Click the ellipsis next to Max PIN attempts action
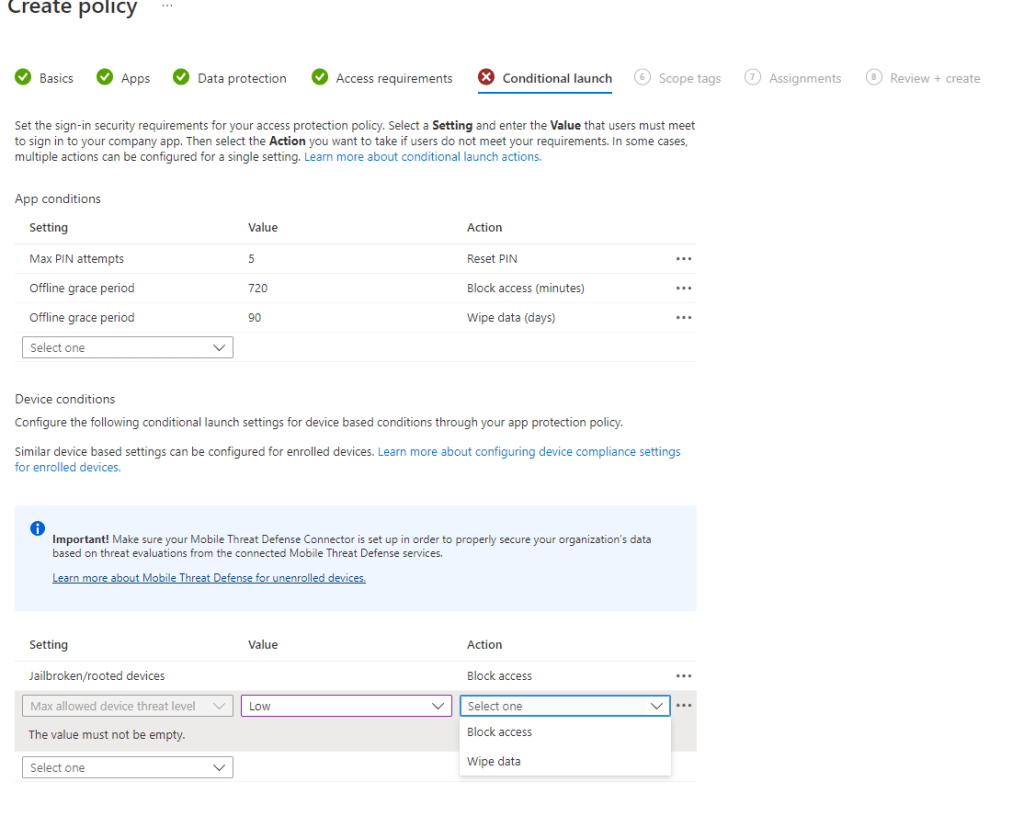The width and height of the screenshot is (1024, 816). point(684,258)
